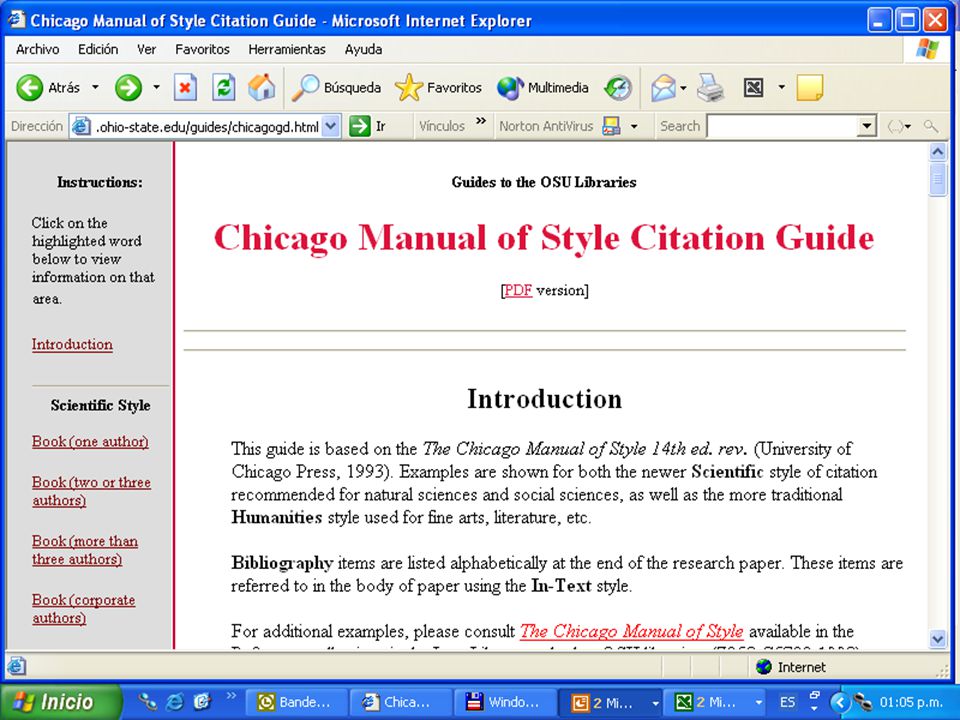Open the mail envelope icon
Viewport: 960px width, 720px height.
point(662,88)
